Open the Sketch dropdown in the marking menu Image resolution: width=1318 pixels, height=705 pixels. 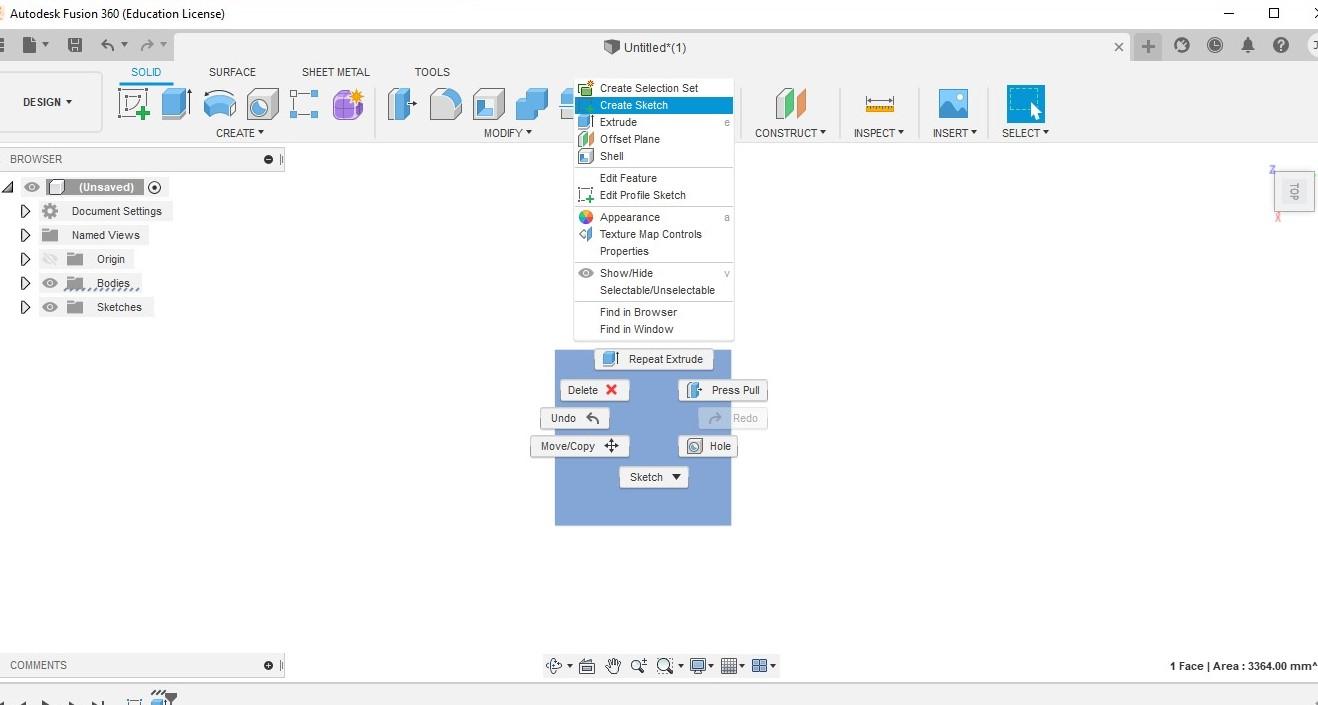(x=655, y=477)
